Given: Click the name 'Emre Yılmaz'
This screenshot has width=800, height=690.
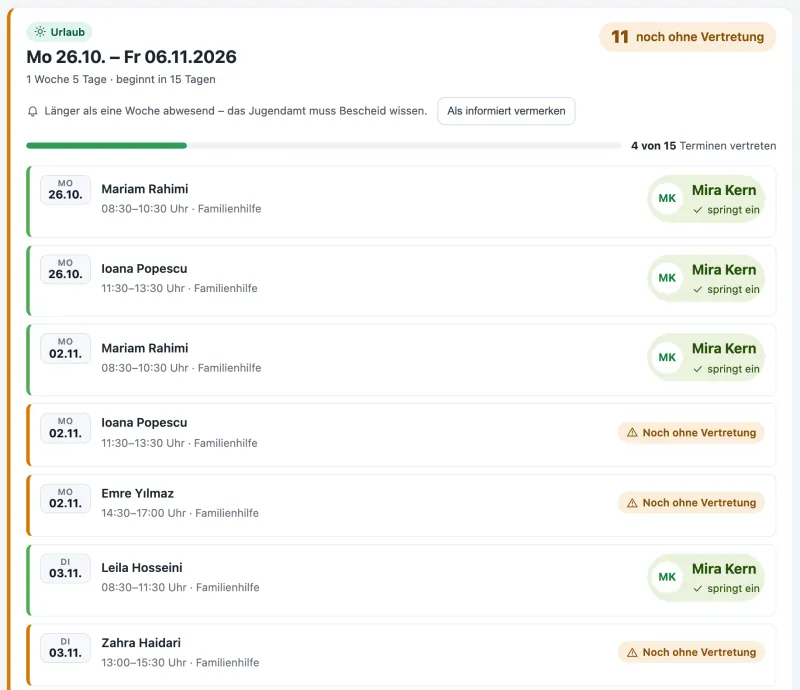Looking at the screenshot, I should (x=138, y=494).
